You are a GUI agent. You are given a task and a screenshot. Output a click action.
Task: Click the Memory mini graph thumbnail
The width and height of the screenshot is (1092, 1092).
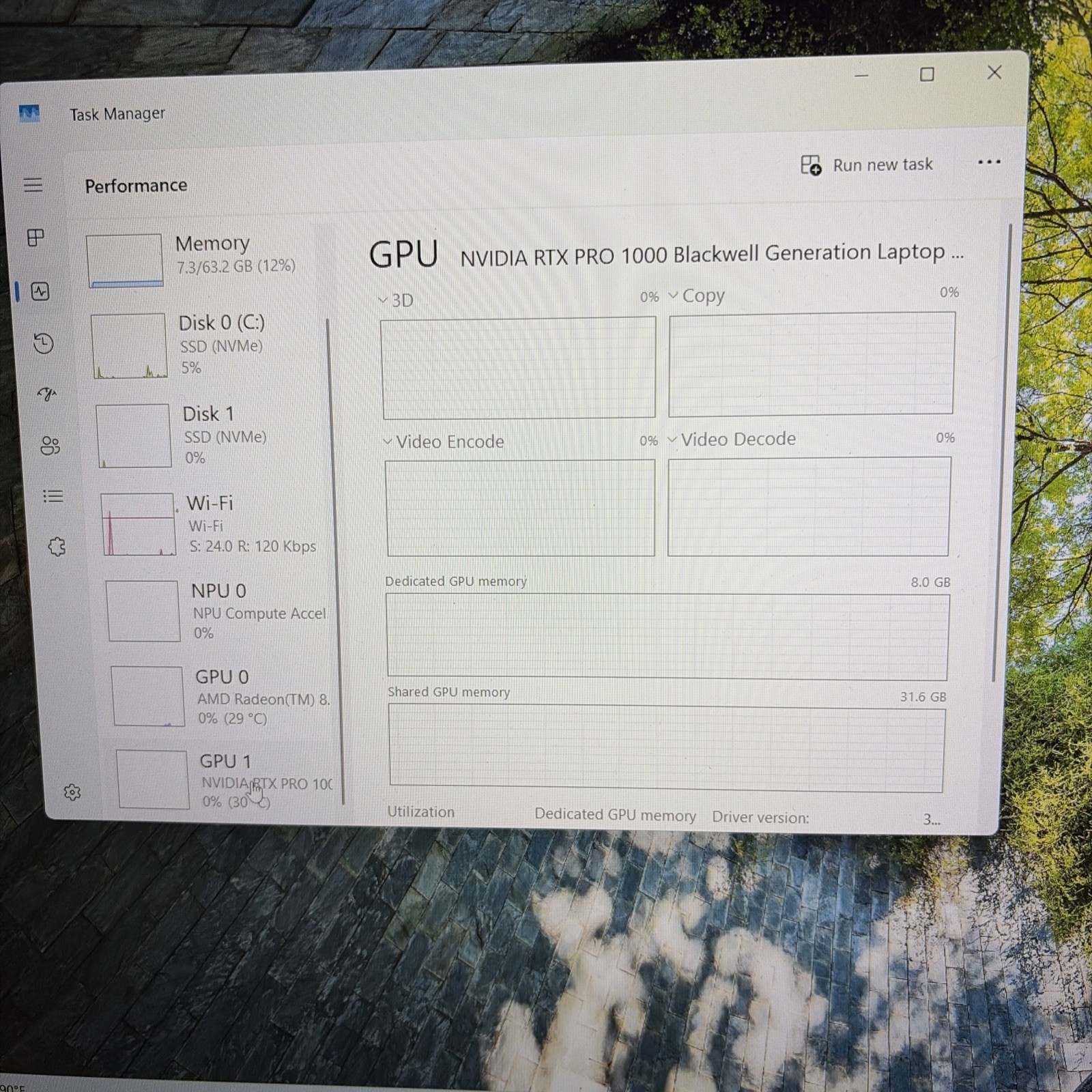[125, 261]
